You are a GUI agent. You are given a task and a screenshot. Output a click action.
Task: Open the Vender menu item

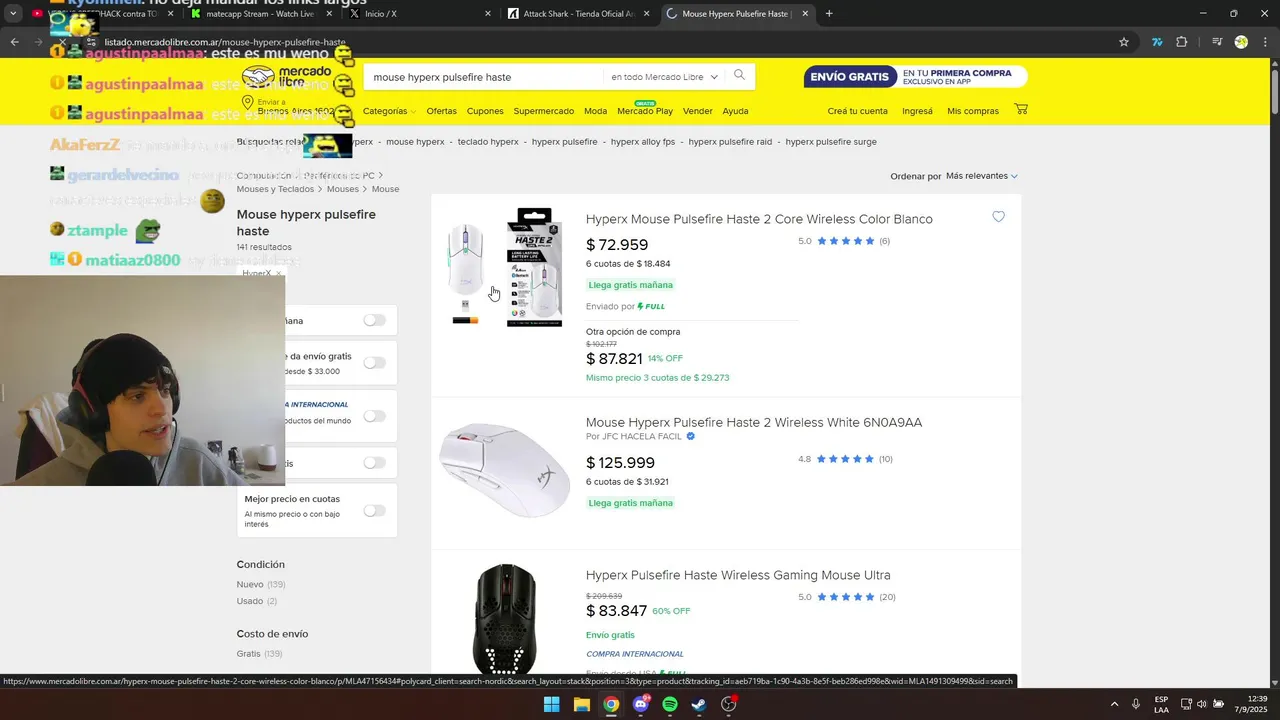697,111
